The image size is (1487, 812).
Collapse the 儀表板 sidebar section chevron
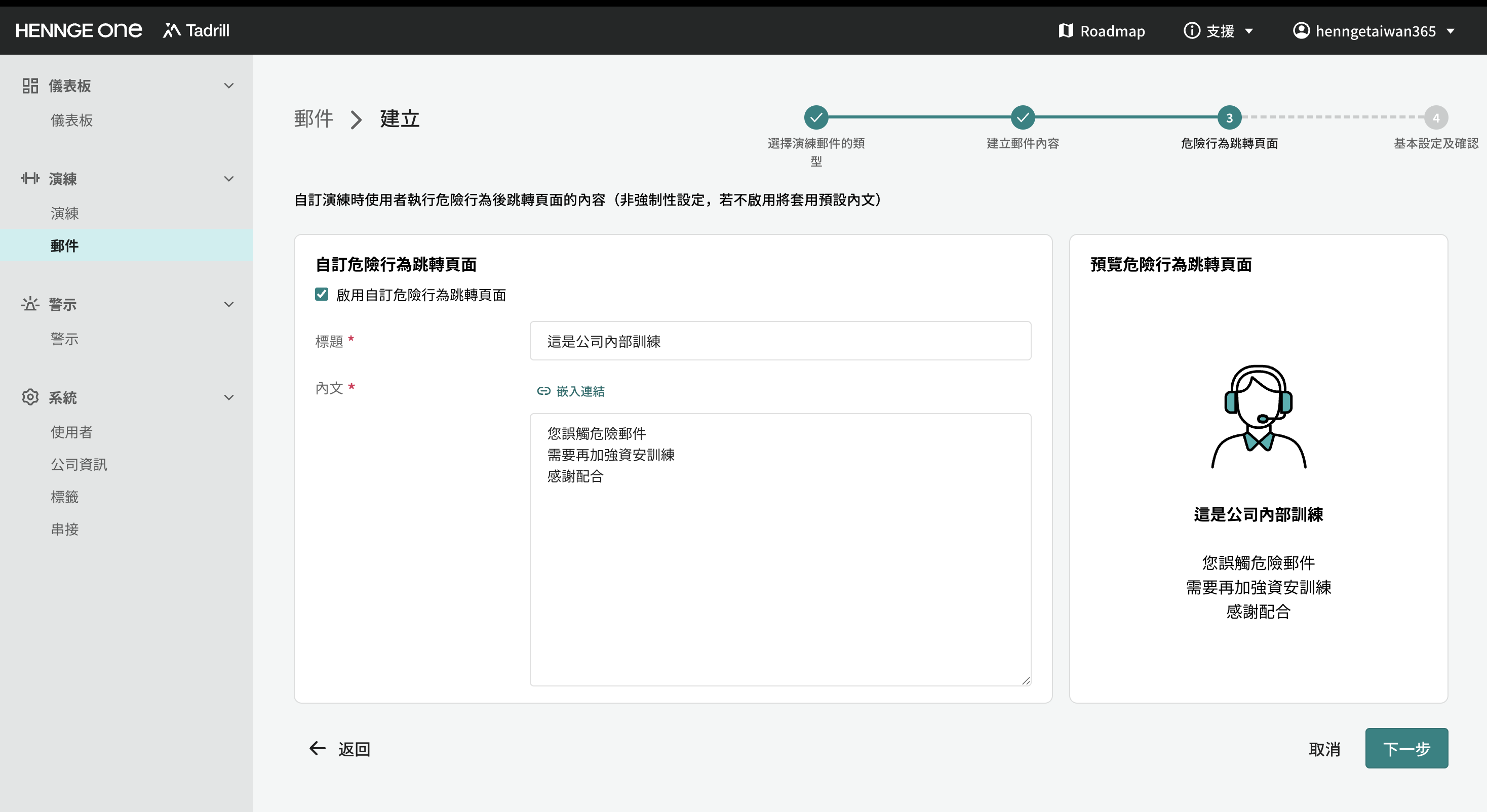(x=228, y=86)
